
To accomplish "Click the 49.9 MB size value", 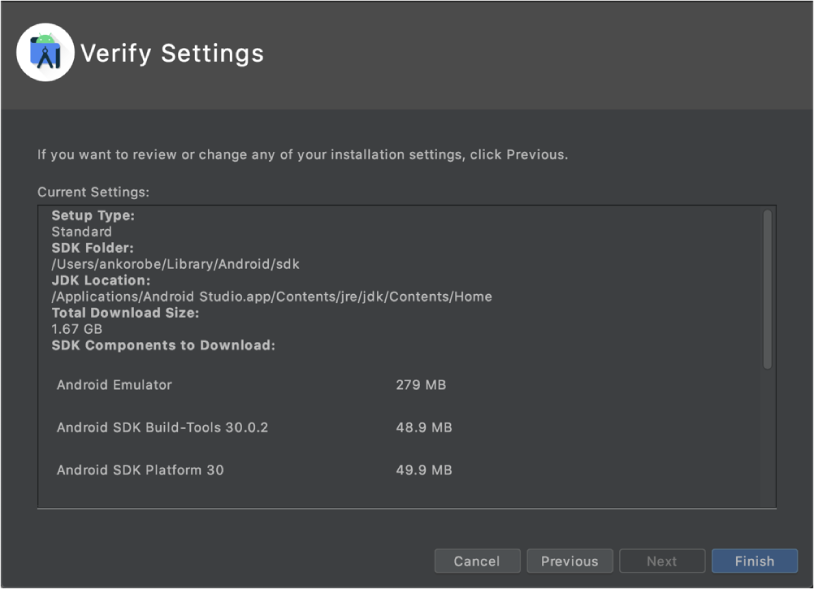I will click(x=424, y=470).
